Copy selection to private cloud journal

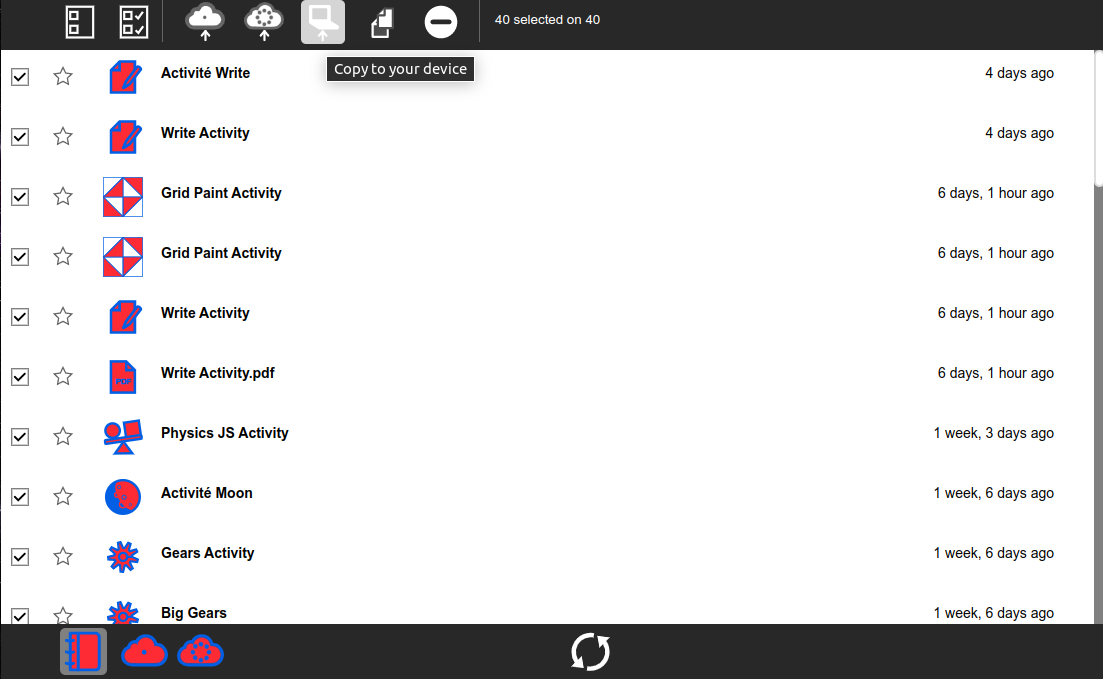[x=205, y=22]
